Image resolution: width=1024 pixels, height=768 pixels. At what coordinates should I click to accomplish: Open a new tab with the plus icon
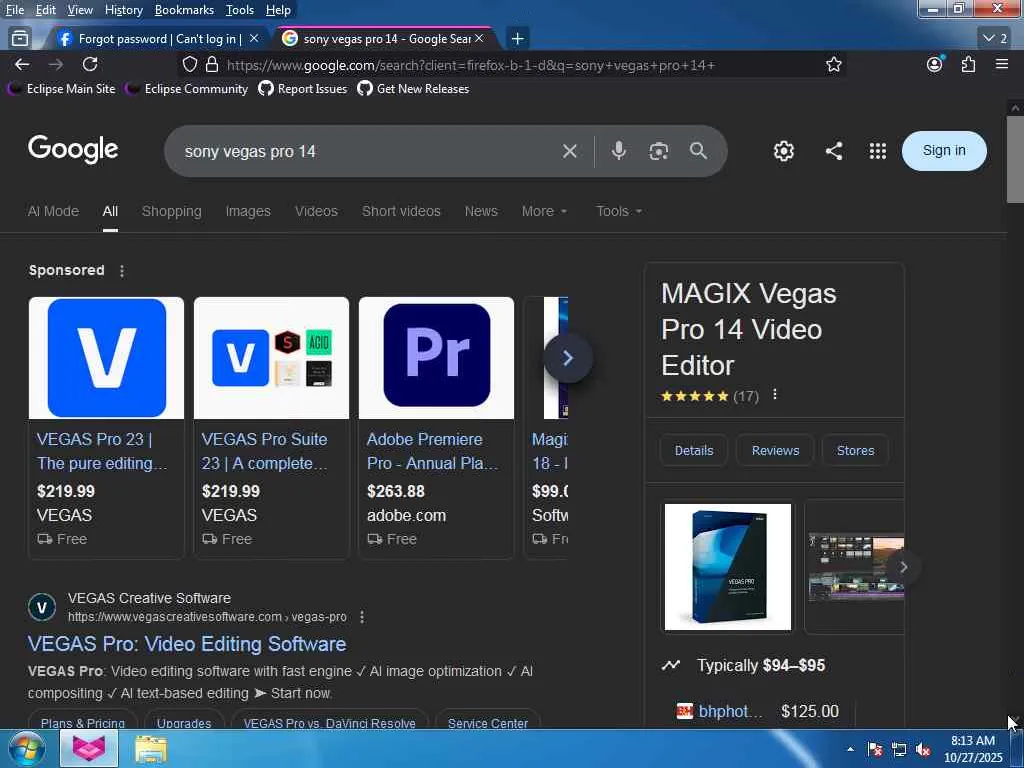[517, 39]
